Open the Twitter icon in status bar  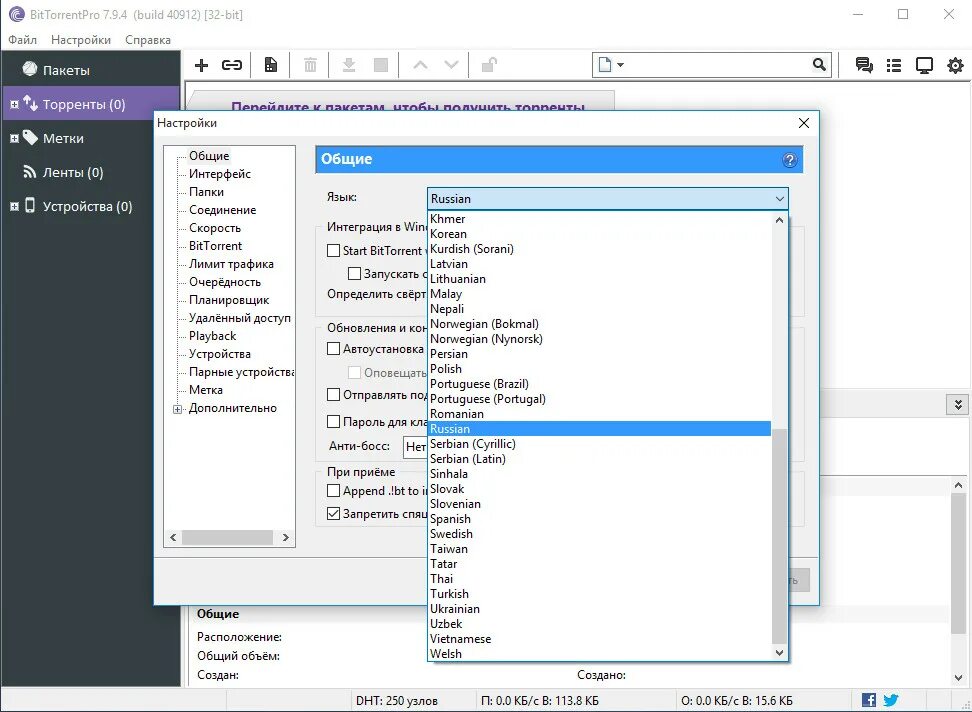point(891,700)
